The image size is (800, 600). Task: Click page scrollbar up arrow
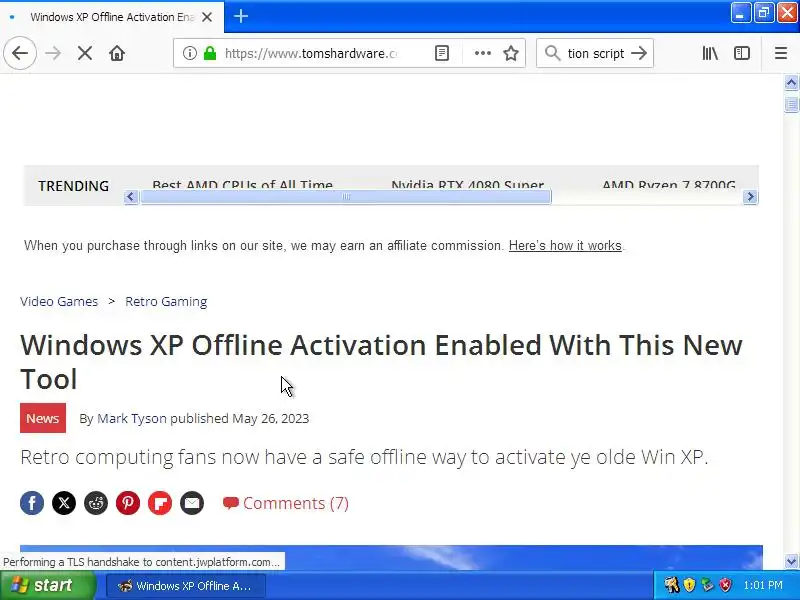(x=791, y=82)
